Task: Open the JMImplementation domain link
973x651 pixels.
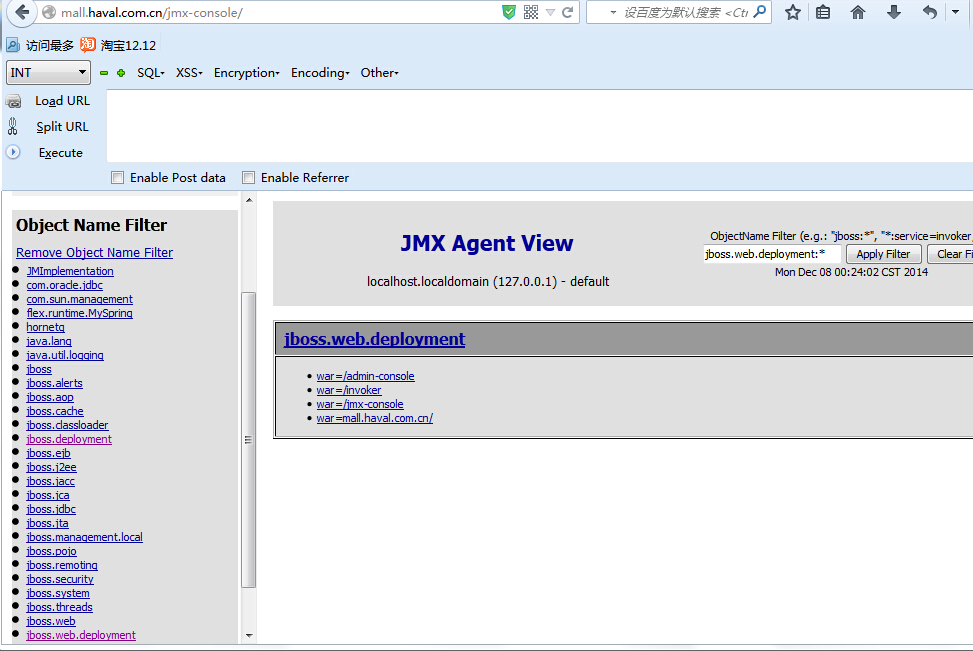Action: (x=70, y=271)
